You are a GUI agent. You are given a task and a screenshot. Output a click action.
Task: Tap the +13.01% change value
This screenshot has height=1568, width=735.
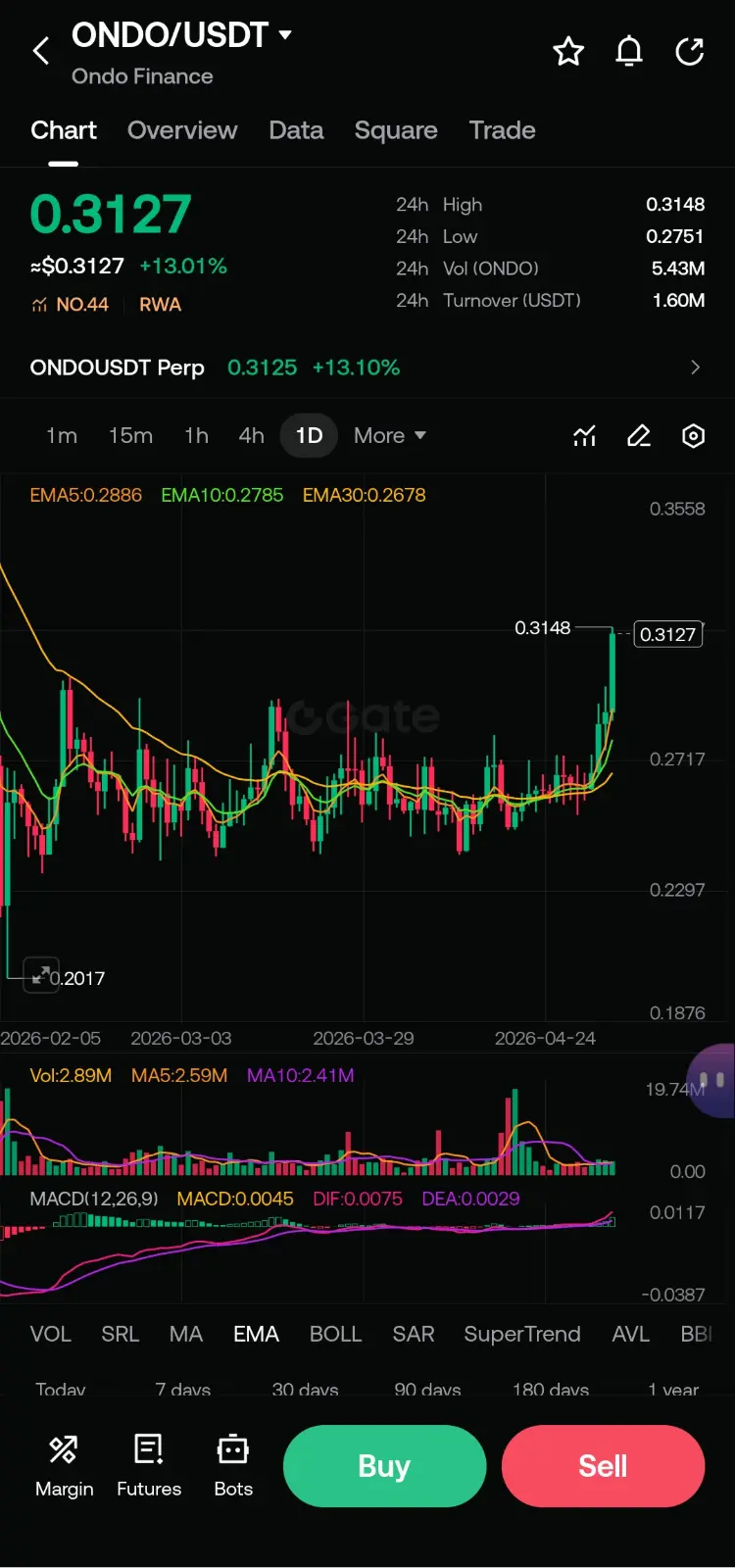click(183, 266)
